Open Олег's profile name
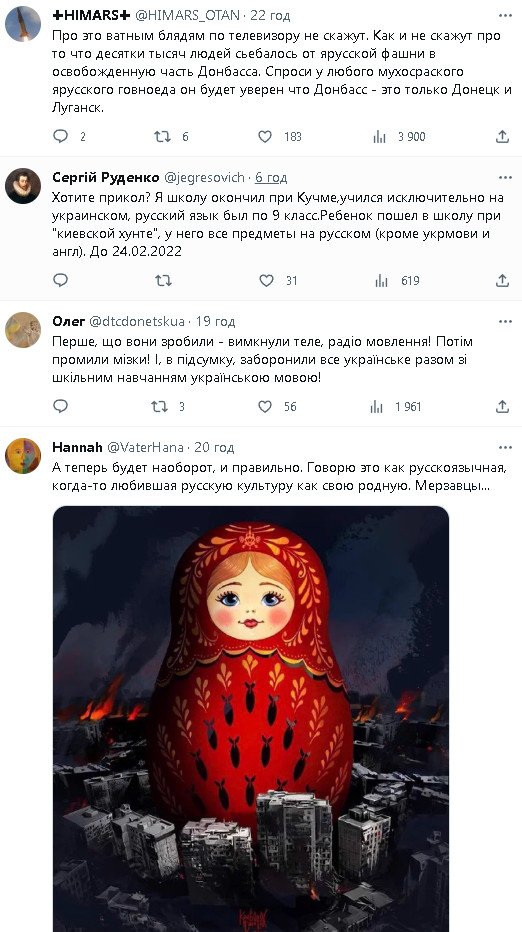Viewport: 522px width, 932px height. click(69, 322)
